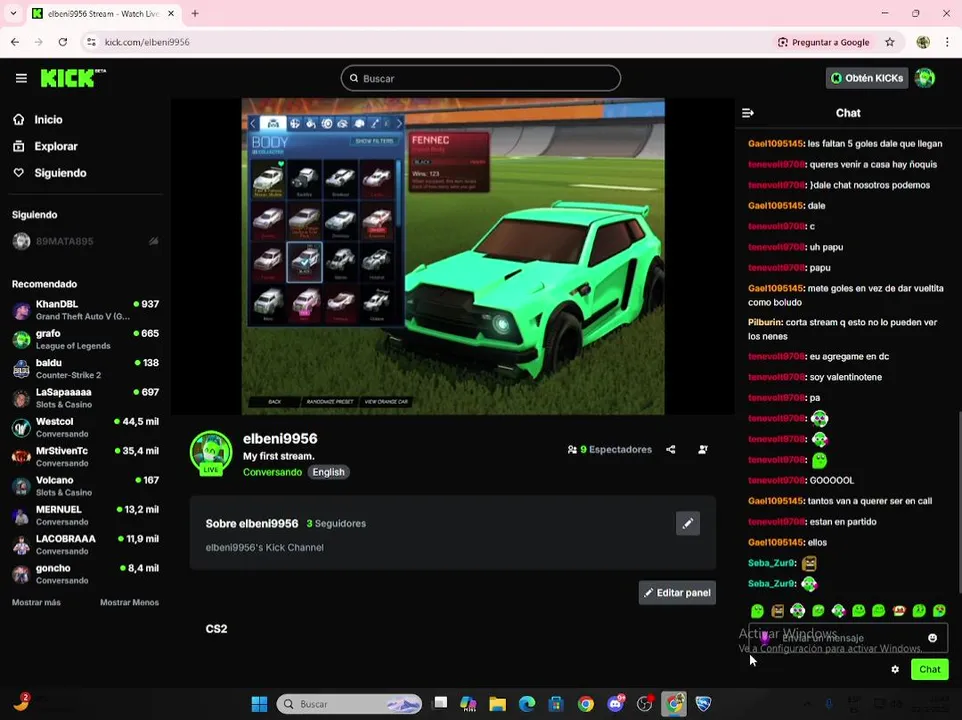Screen dimensions: 962x720
Task: Click the Obtén KICKs button
Action: (867, 78)
